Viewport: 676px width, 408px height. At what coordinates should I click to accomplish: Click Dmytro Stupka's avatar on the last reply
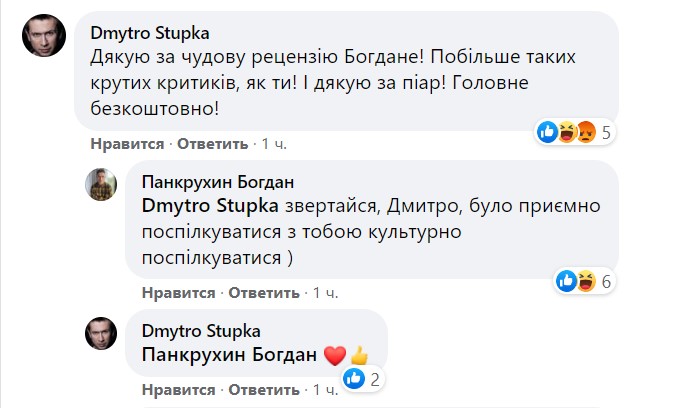(x=105, y=332)
